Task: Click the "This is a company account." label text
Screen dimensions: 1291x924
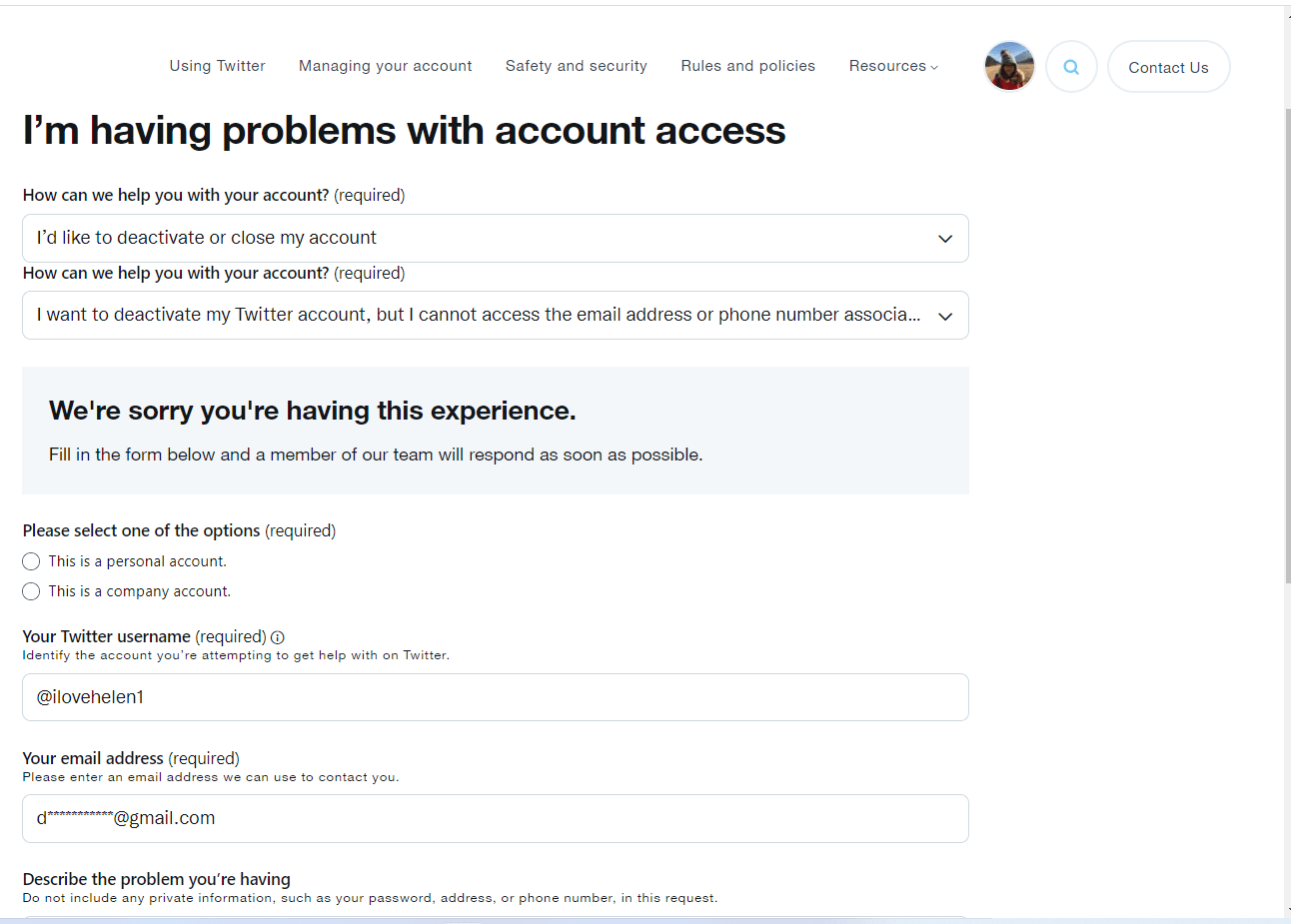Action: (x=139, y=591)
